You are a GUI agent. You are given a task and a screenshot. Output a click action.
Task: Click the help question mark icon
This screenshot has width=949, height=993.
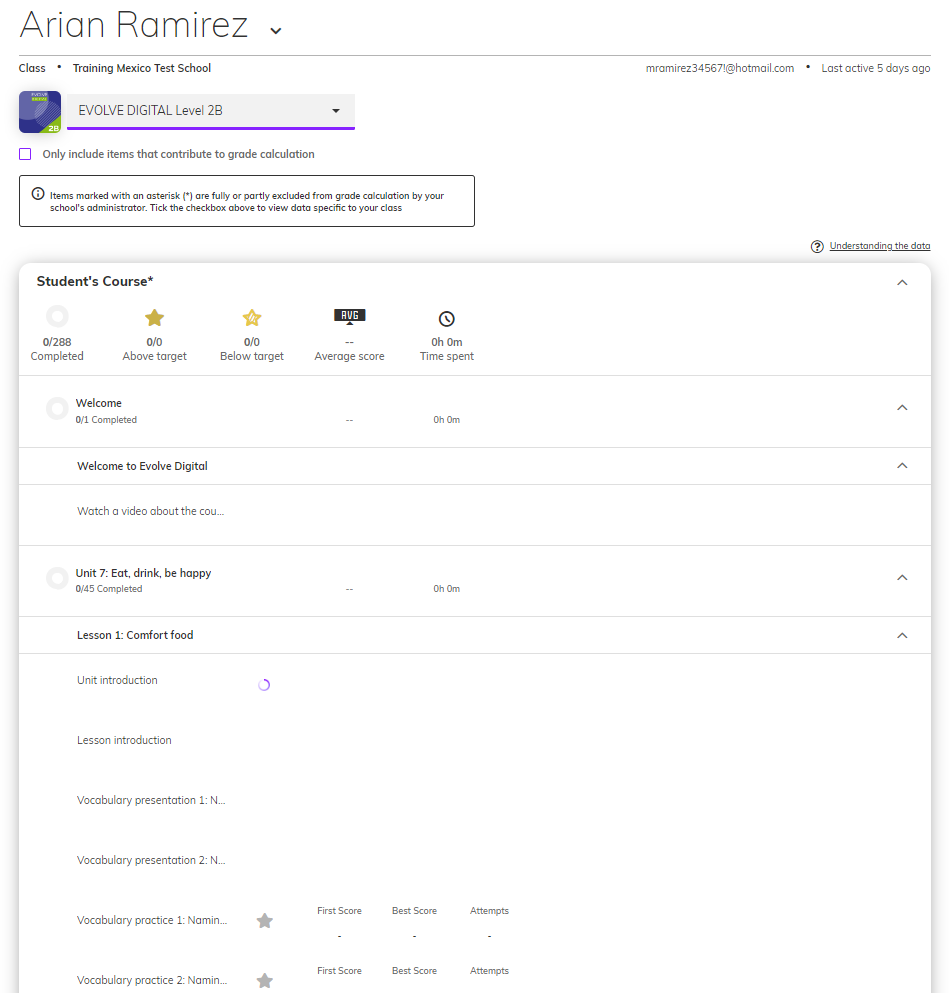tap(817, 246)
